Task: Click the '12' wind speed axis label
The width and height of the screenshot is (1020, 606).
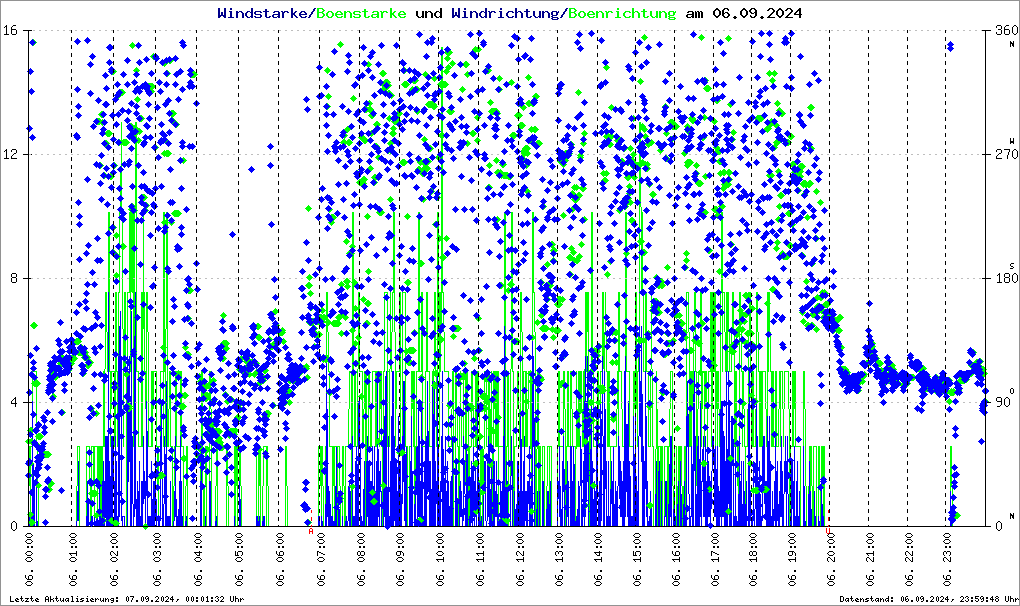Action: pyautogui.click(x=10, y=154)
